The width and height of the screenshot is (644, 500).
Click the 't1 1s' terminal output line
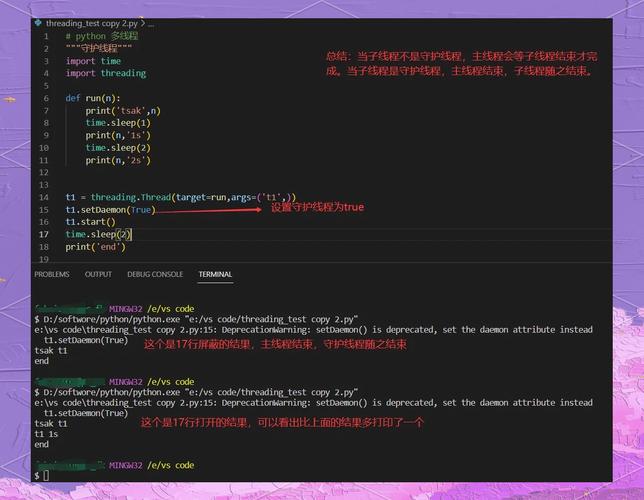click(46, 434)
